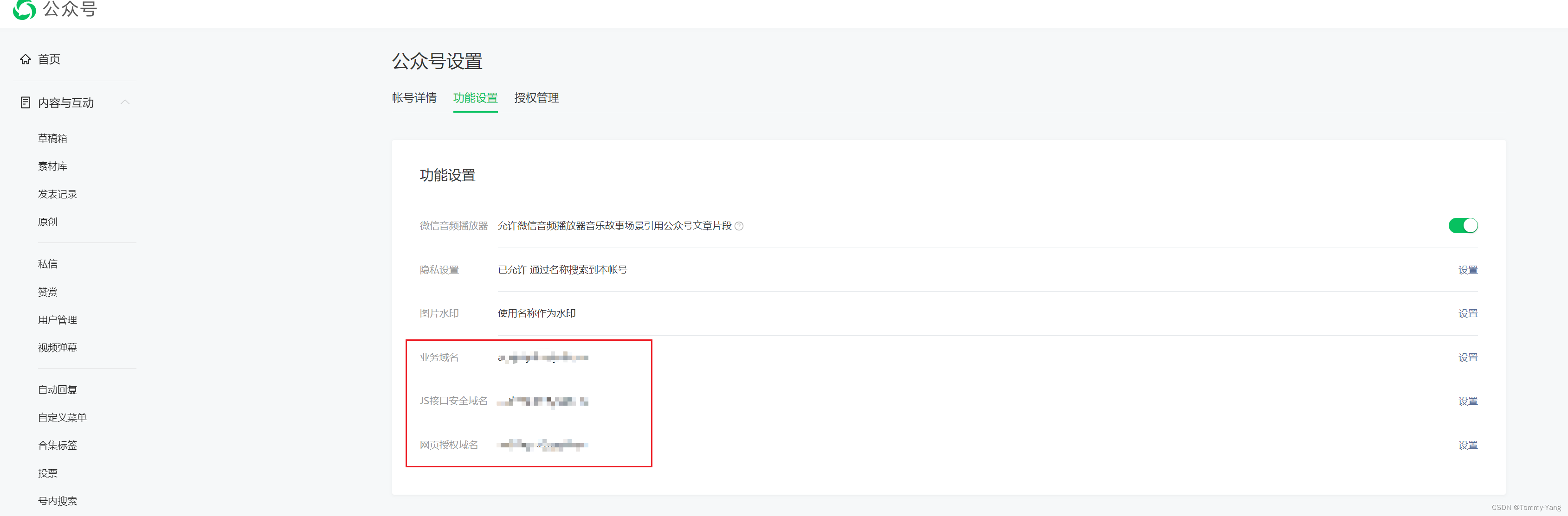Open 合集标签 in sidebar
This screenshot has height=516, width=1568.
(x=57, y=446)
